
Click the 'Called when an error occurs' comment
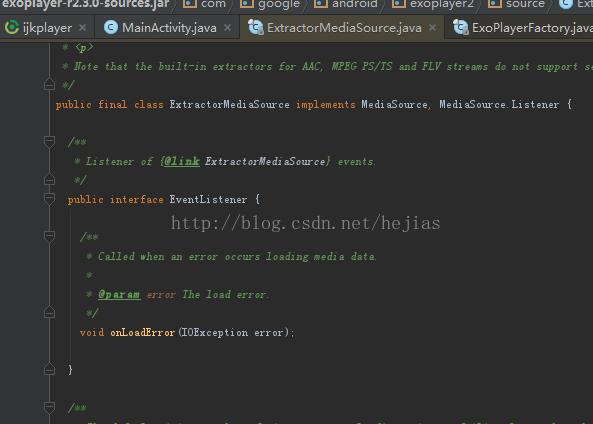237,256
